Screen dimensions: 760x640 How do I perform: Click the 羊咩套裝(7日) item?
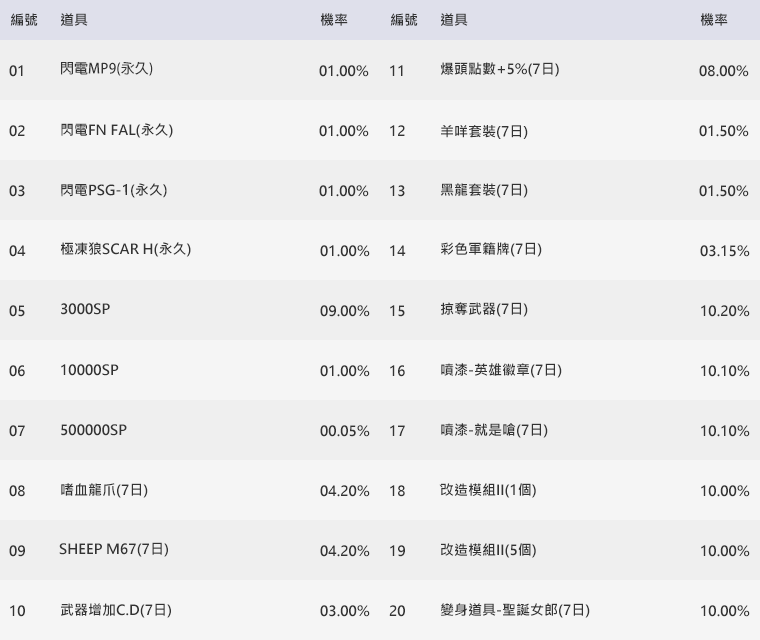pyautogui.click(x=484, y=131)
